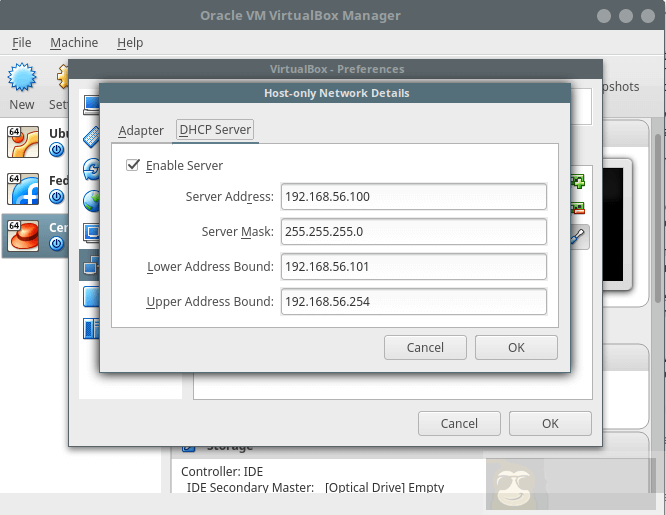The image size is (666, 515).
Task: Open Input preferences keyboard icon
Action: coord(91,137)
